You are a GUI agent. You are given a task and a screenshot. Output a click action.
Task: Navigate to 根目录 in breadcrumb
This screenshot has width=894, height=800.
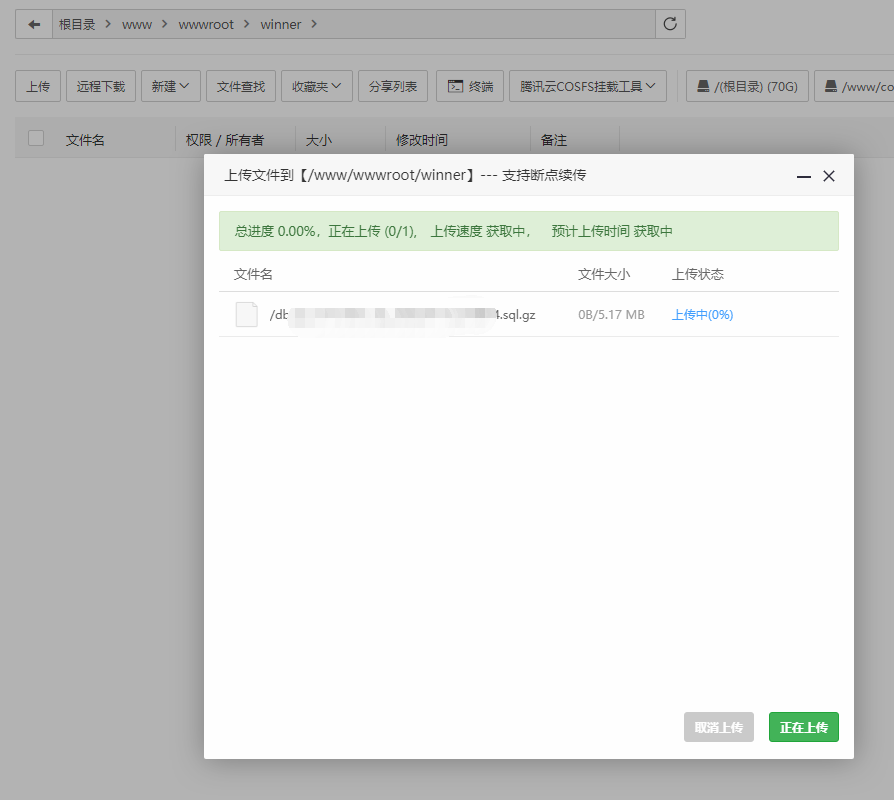(x=77, y=25)
